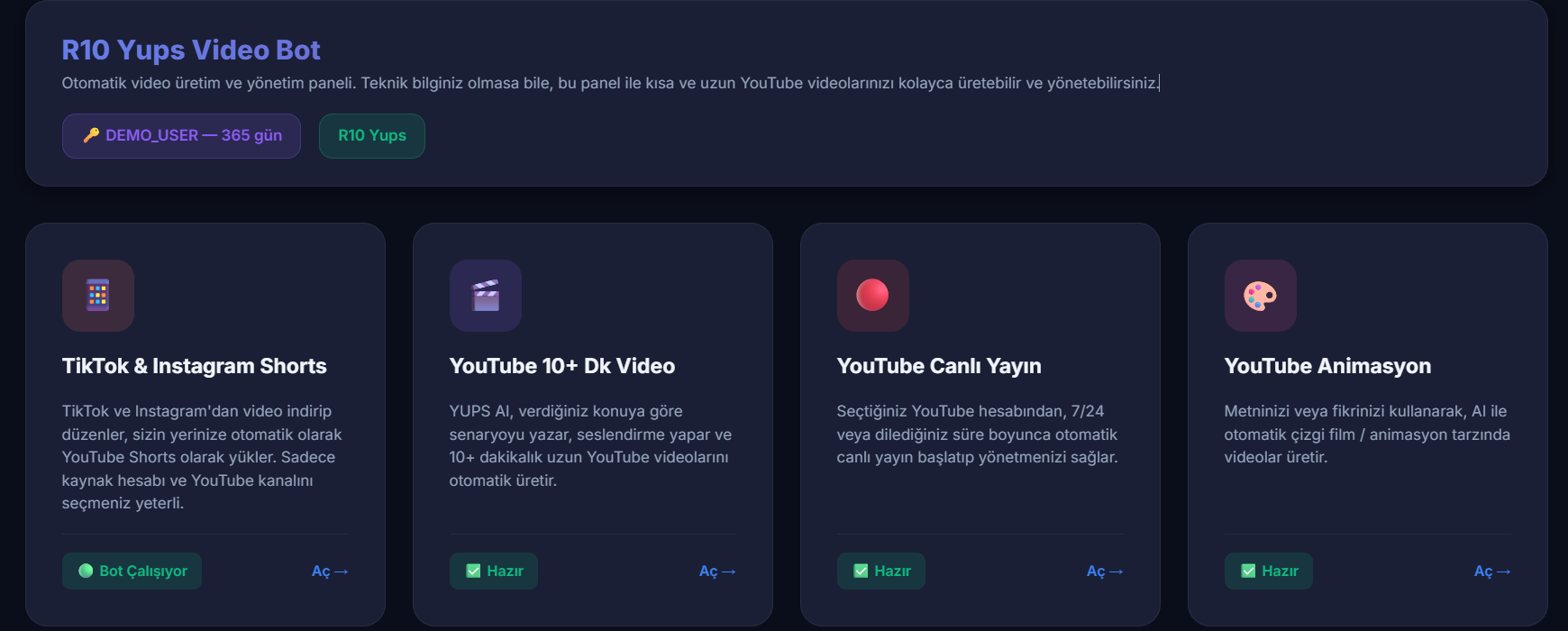Click the R10 Yups Video Bot title
The image size is (1568, 631).
(x=191, y=50)
